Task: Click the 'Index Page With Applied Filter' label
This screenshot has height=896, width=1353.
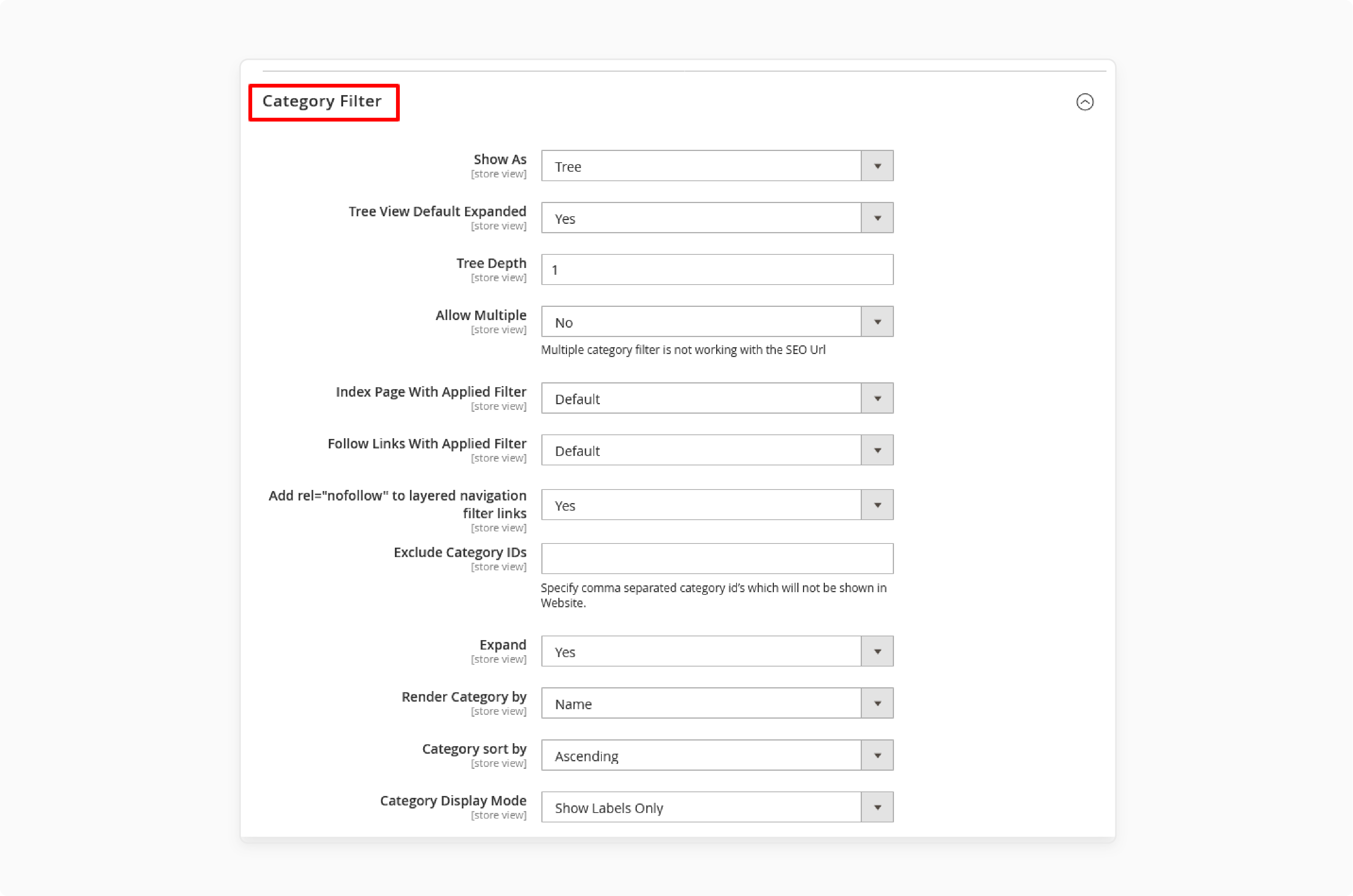Action: (431, 392)
